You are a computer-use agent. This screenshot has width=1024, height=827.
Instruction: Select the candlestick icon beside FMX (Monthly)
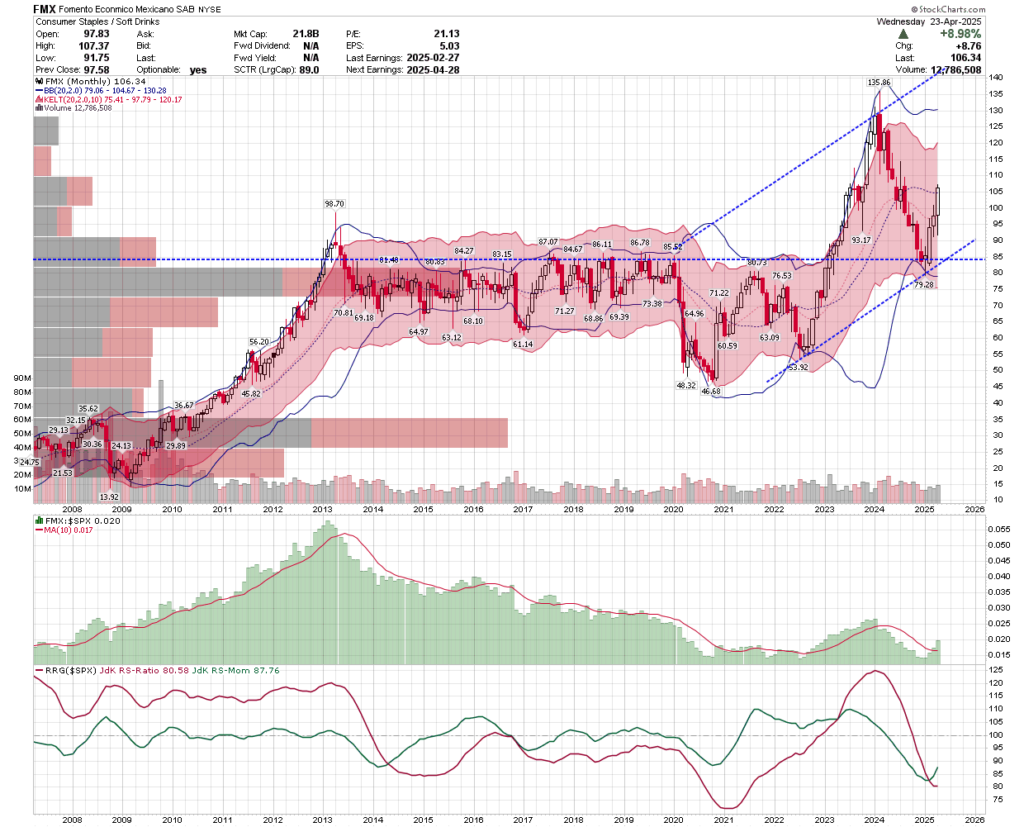[x=38, y=83]
